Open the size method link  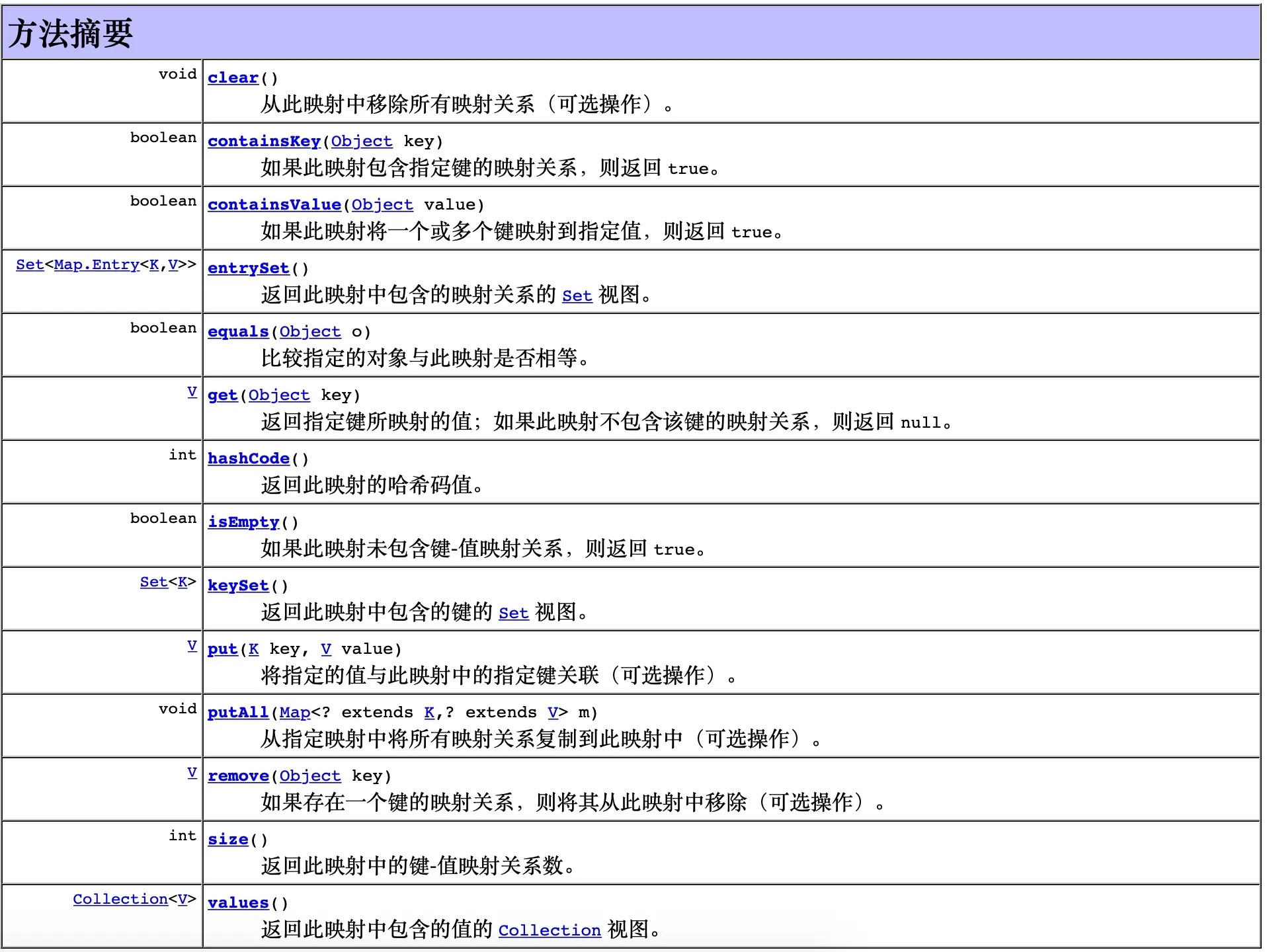[x=228, y=840]
